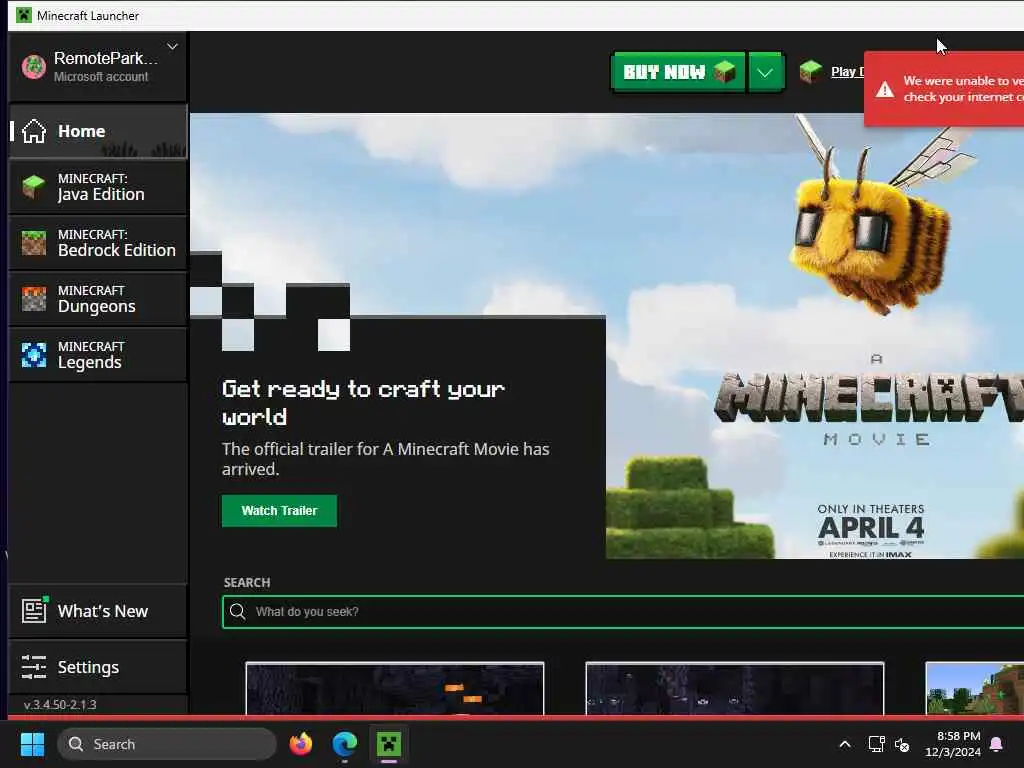Open the clock showing 8:58 PM
This screenshot has width=1024, height=768.
pos(953,744)
